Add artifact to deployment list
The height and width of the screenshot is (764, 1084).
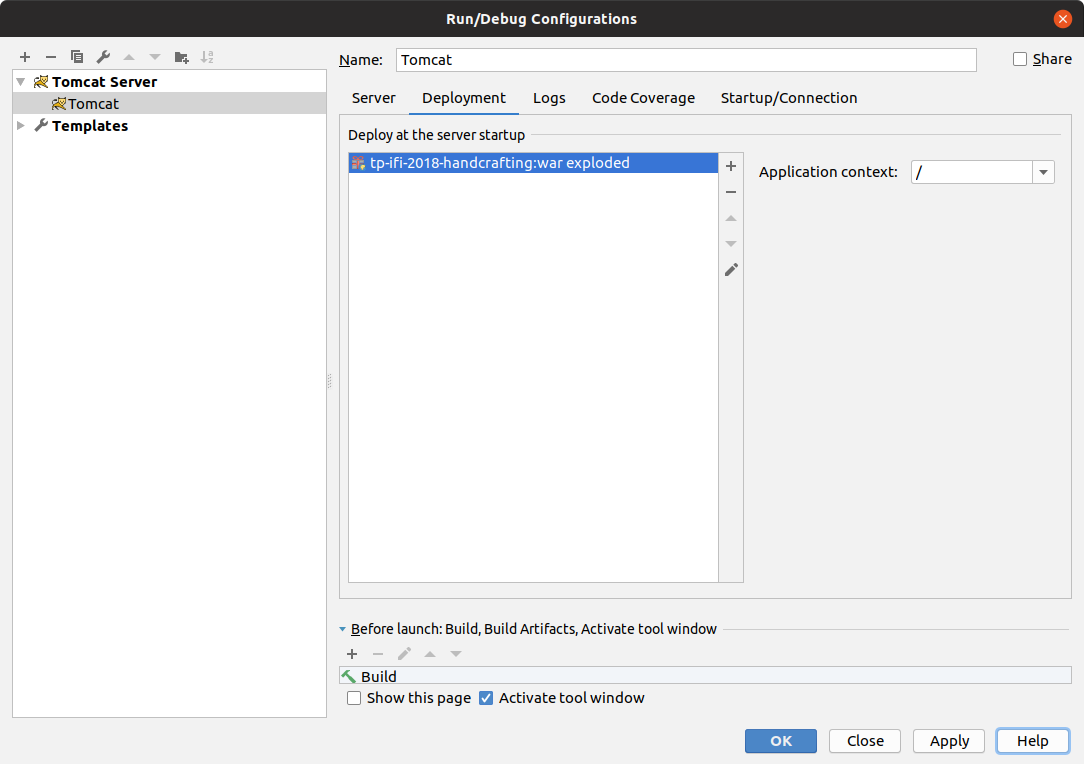pyautogui.click(x=731, y=166)
